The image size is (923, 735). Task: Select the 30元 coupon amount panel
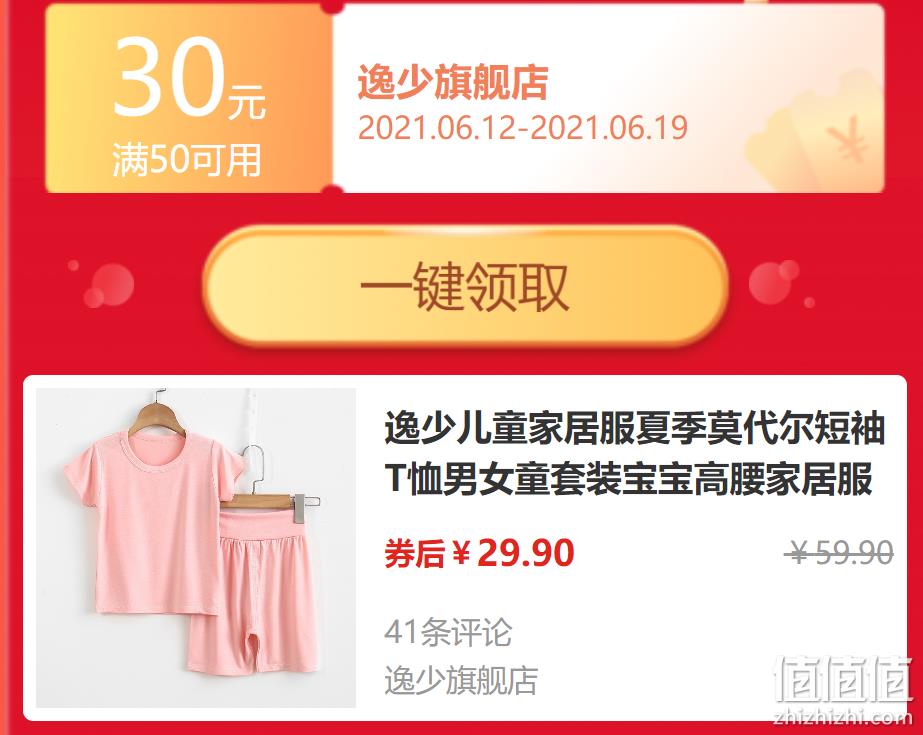tap(189, 98)
